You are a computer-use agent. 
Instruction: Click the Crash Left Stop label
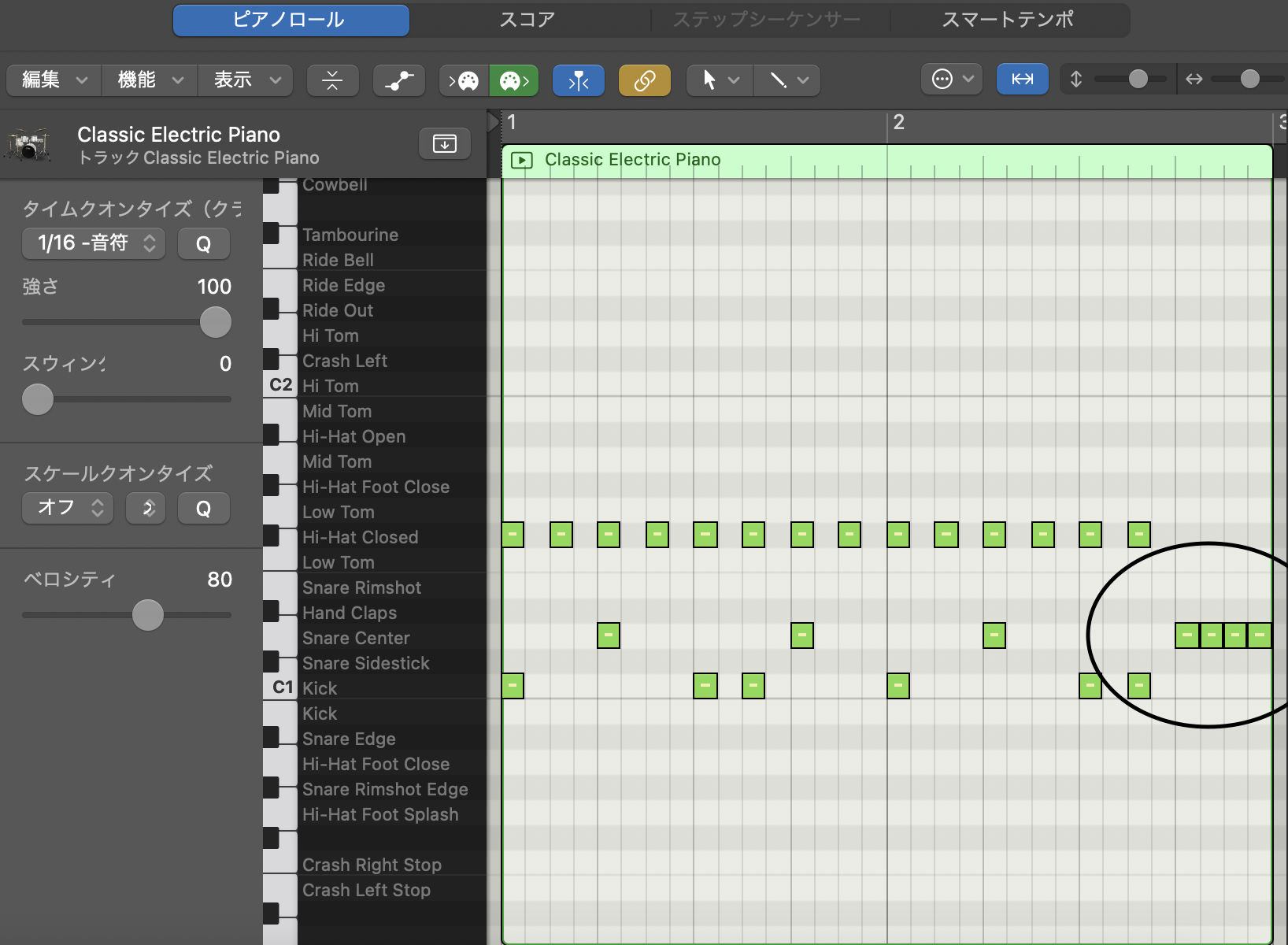[366, 890]
